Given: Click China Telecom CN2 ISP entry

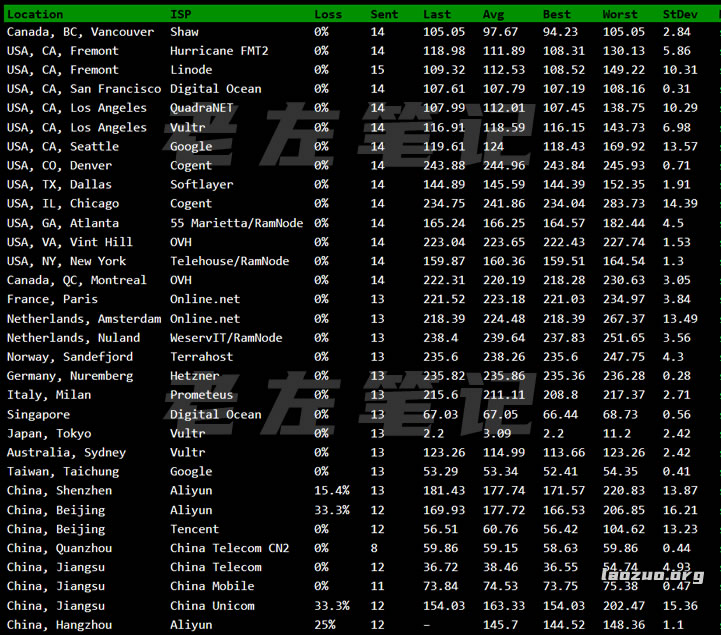Looking at the screenshot, I should 229,548.
